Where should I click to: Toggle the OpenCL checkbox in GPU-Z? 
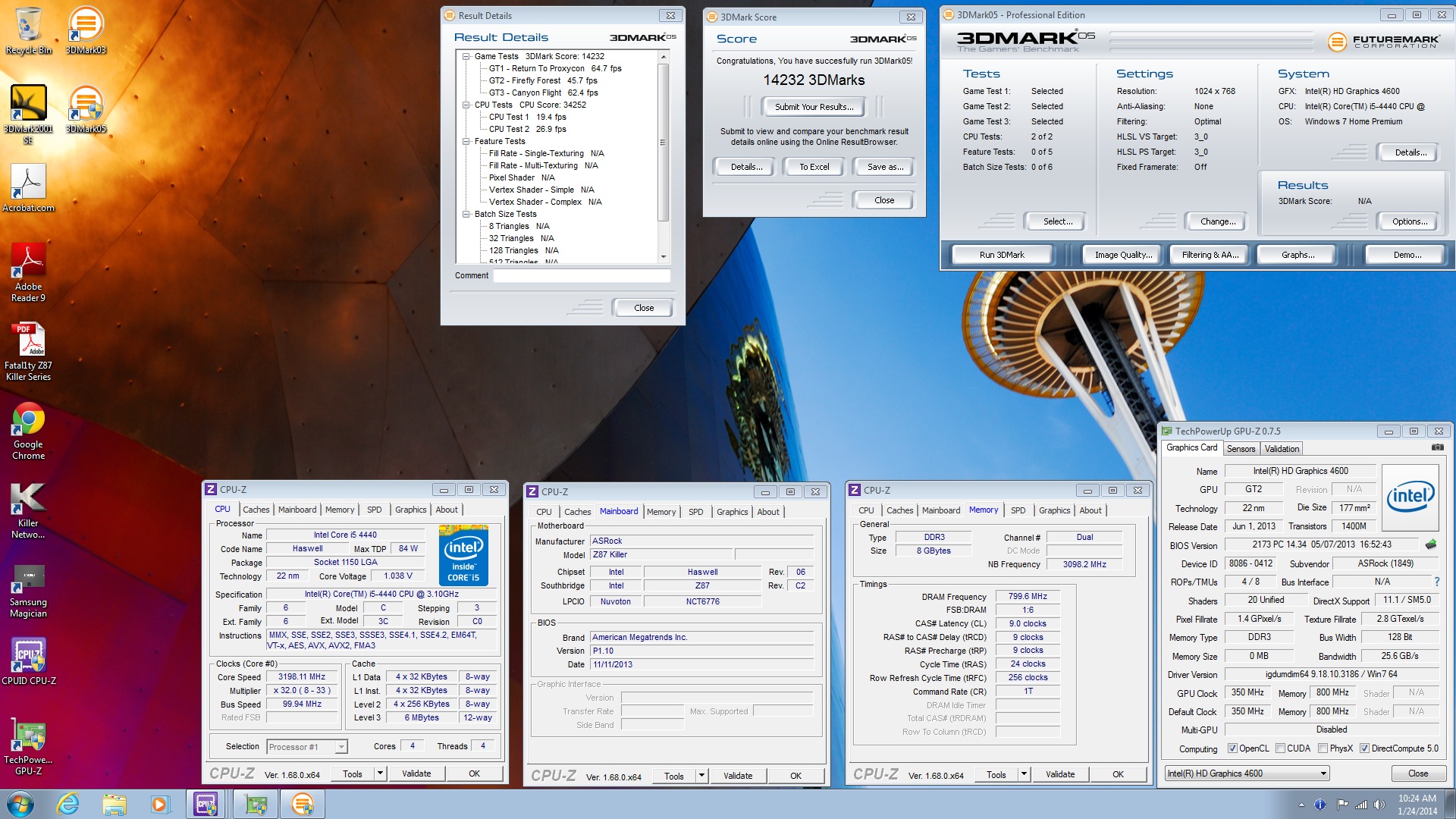click(1232, 748)
